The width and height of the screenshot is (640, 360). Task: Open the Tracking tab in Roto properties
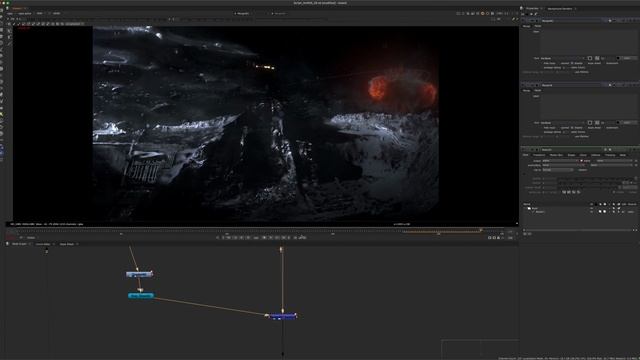click(x=610, y=155)
